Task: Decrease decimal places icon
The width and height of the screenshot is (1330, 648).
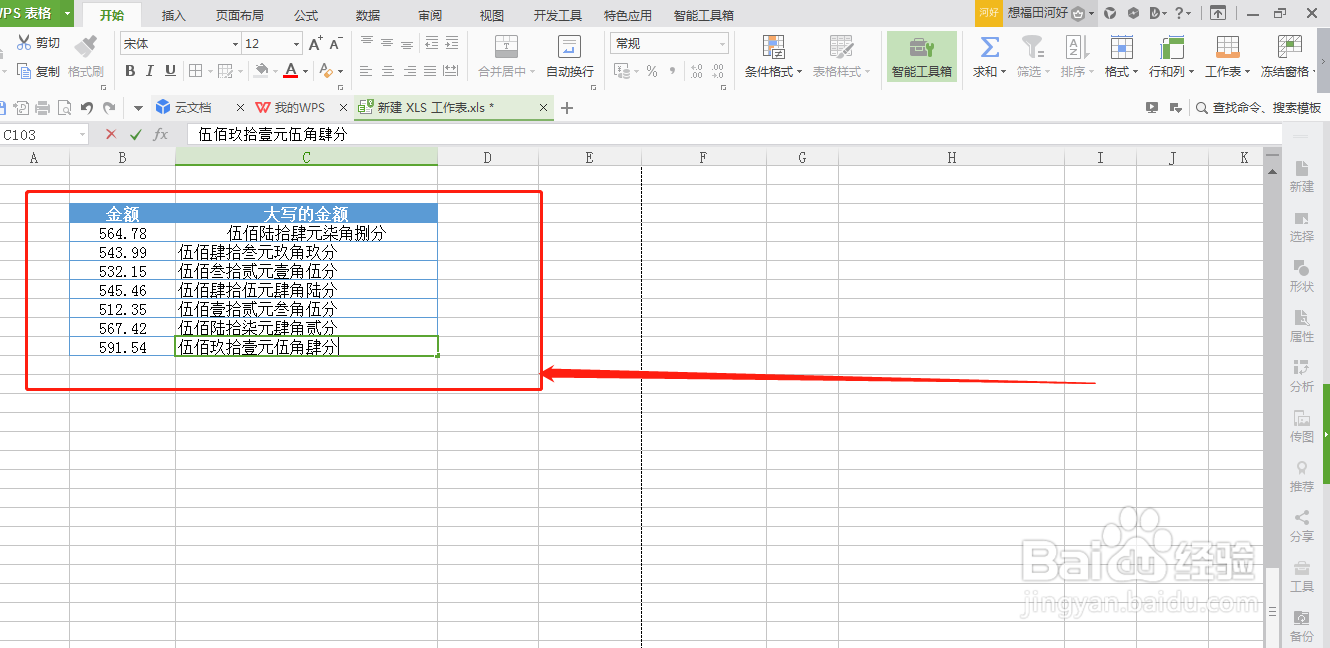Action: [x=718, y=72]
